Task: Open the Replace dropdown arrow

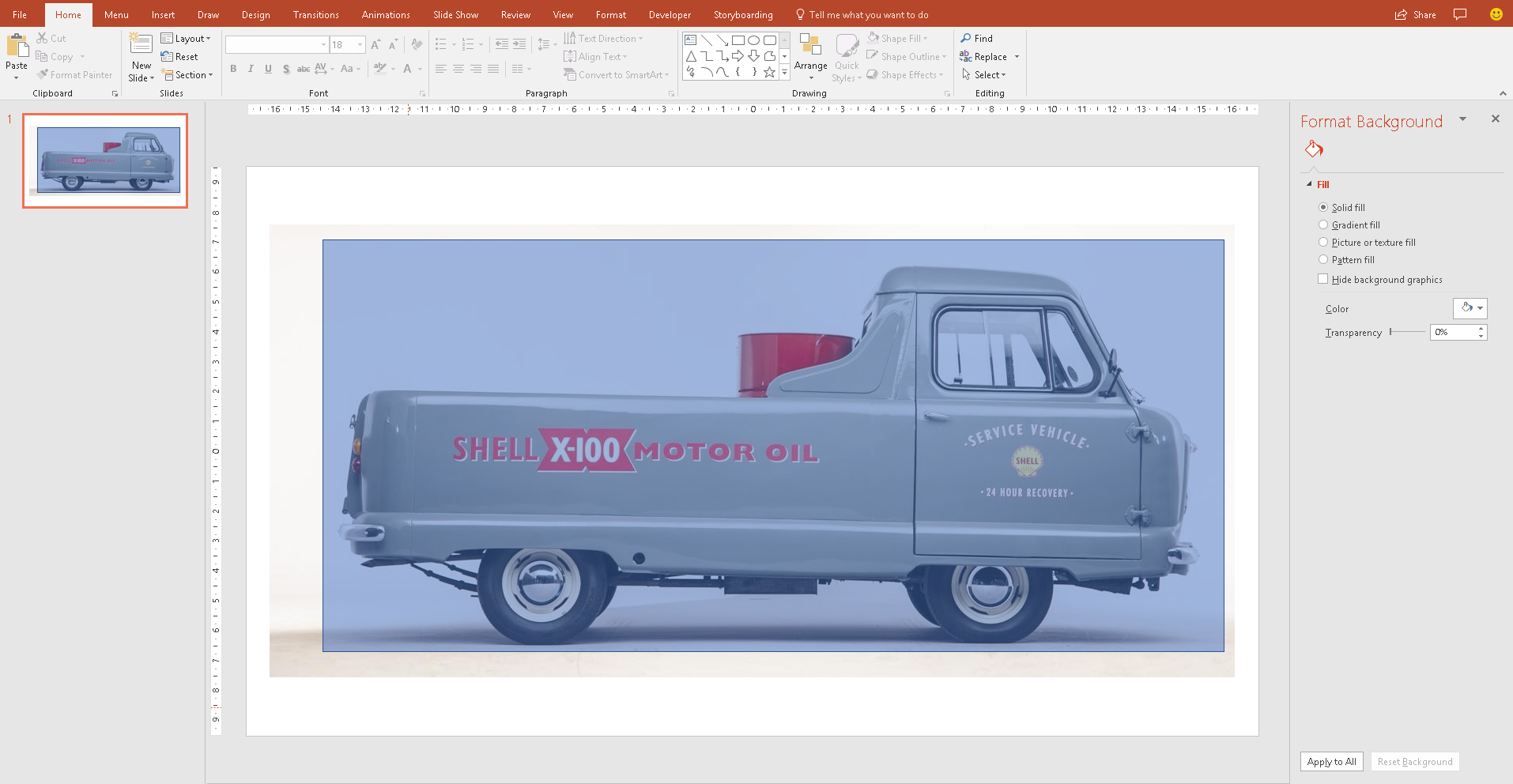Action: click(1017, 57)
